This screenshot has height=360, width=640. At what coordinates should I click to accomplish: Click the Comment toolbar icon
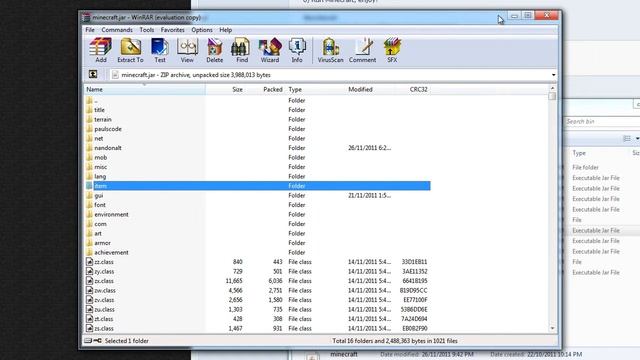(x=362, y=50)
